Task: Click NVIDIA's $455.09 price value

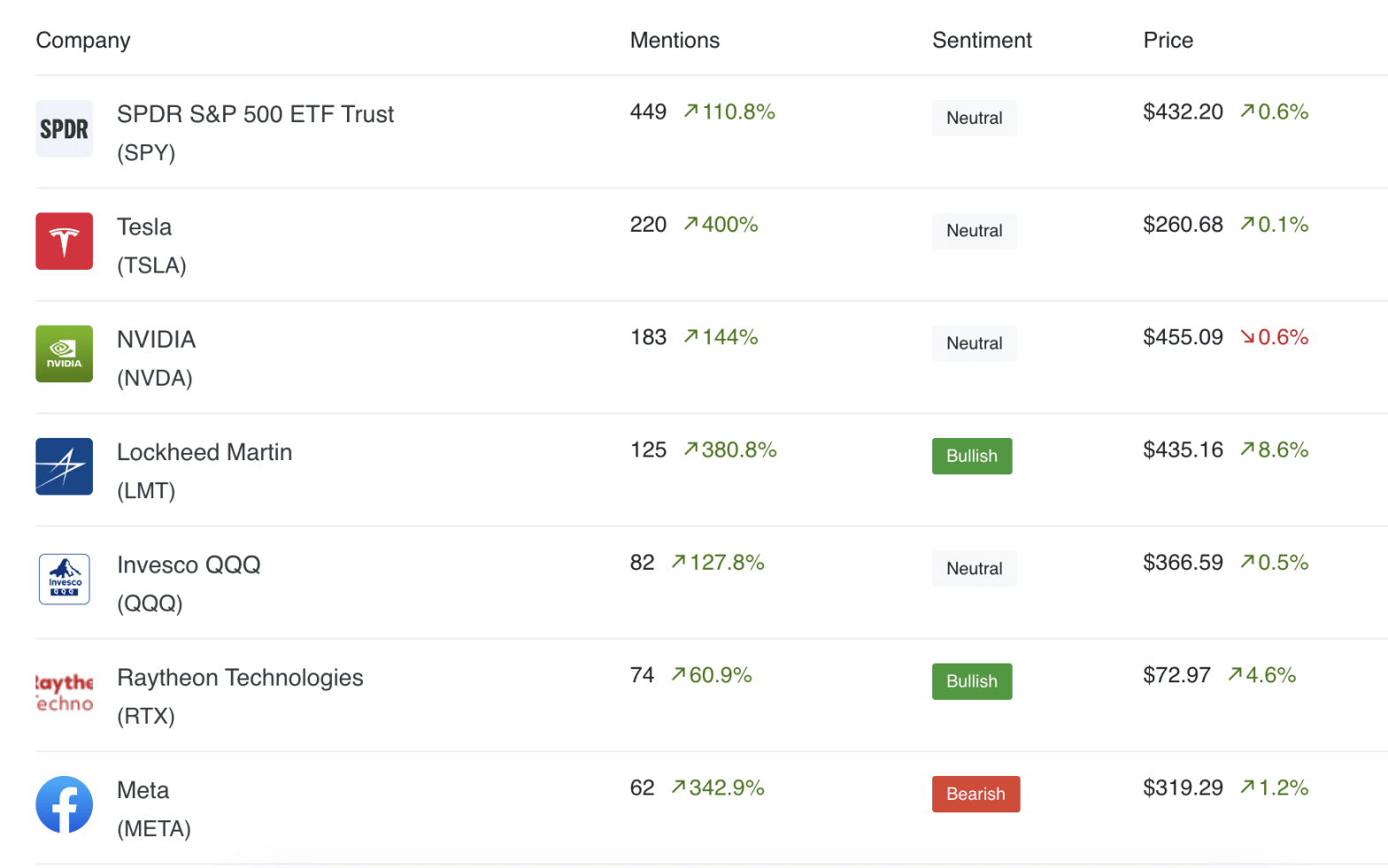Action: [1183, 338]
